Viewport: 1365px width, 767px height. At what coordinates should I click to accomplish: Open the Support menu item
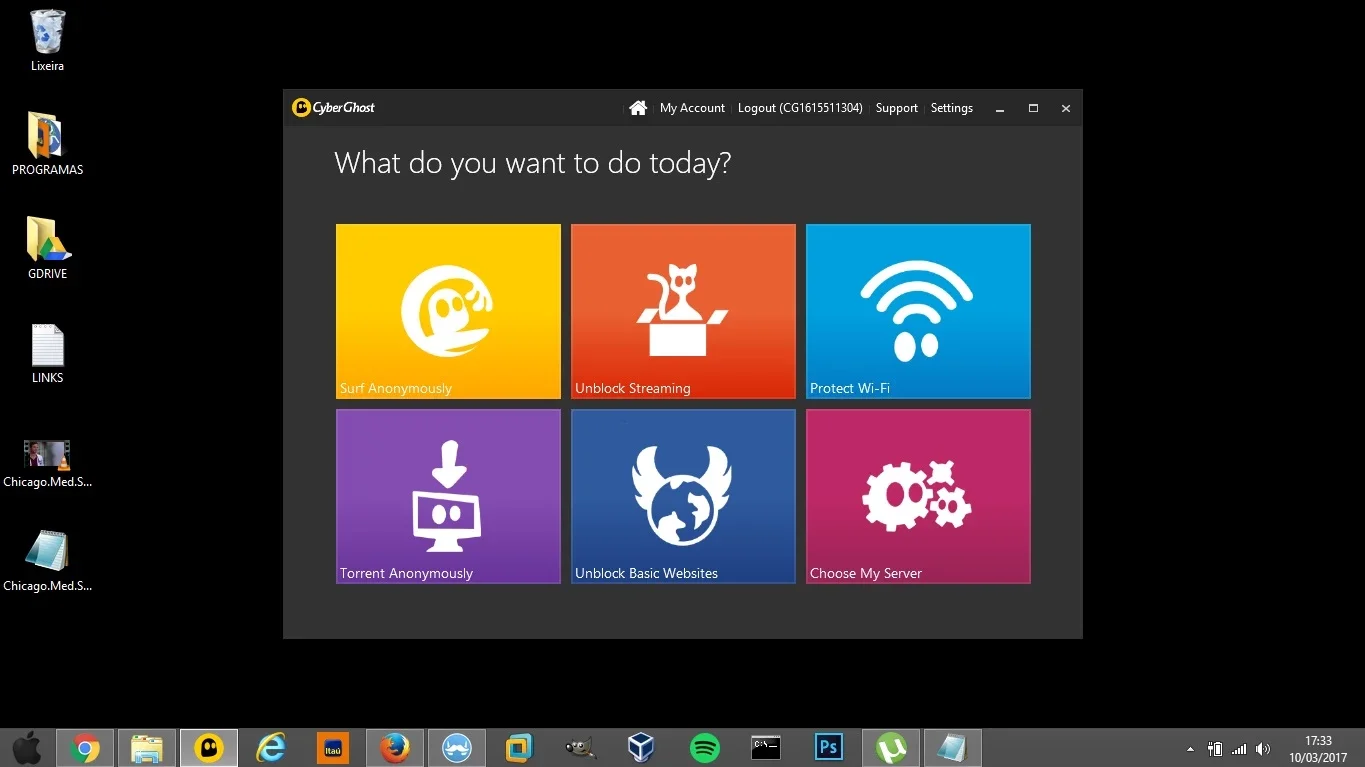(896, 108)
